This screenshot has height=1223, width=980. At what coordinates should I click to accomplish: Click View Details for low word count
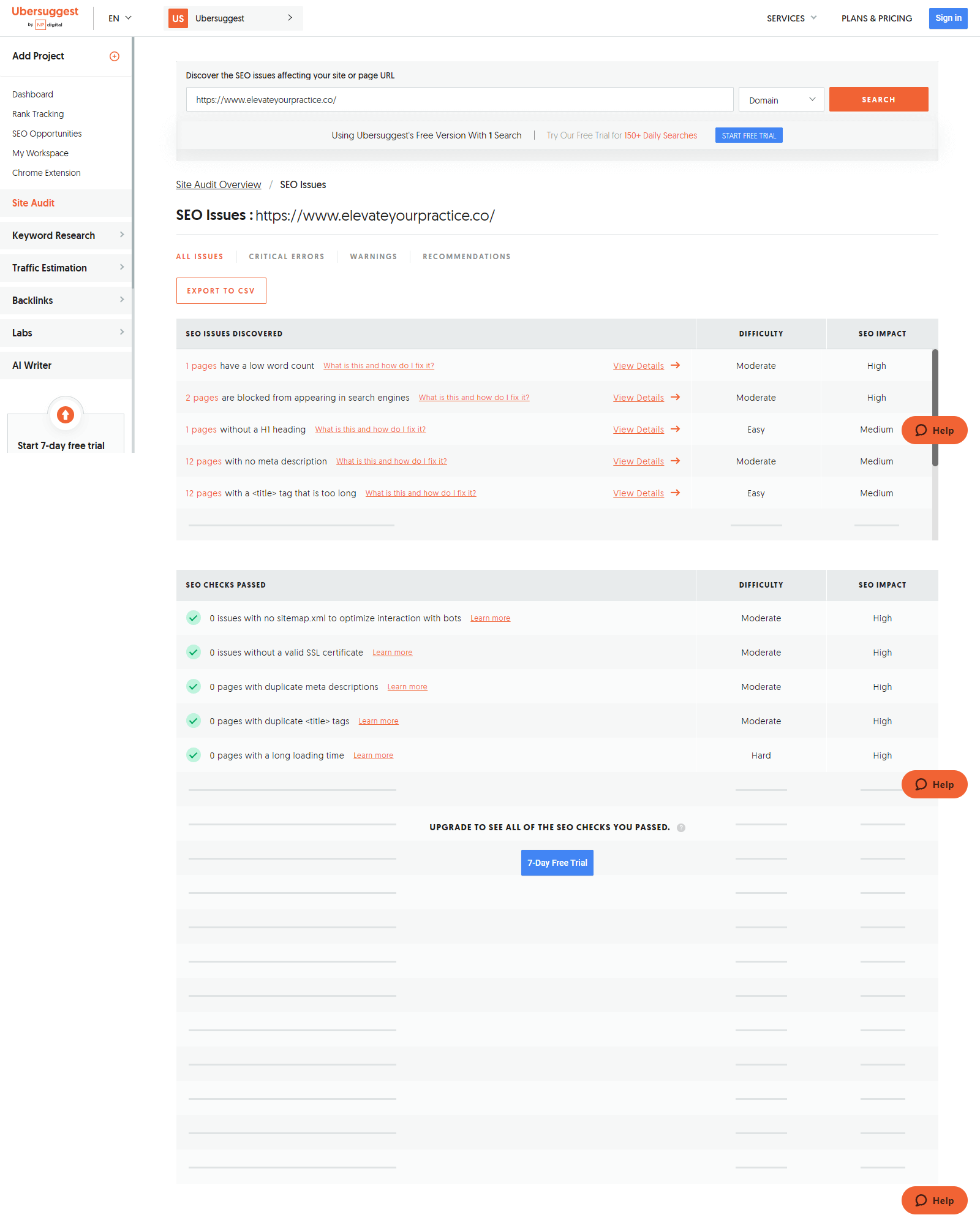pyautogui.click(x=639, y=366)
